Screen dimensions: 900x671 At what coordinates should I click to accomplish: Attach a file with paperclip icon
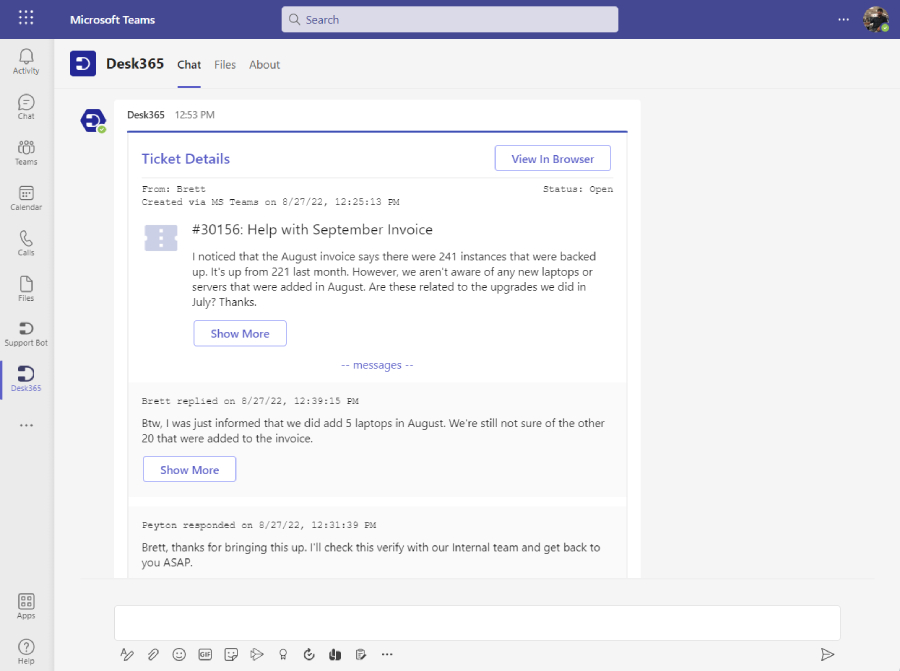pos(153,654)
